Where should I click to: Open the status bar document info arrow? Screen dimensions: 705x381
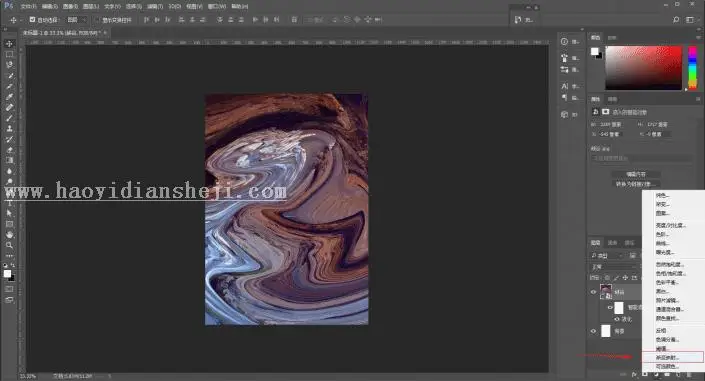pos(109,376)
